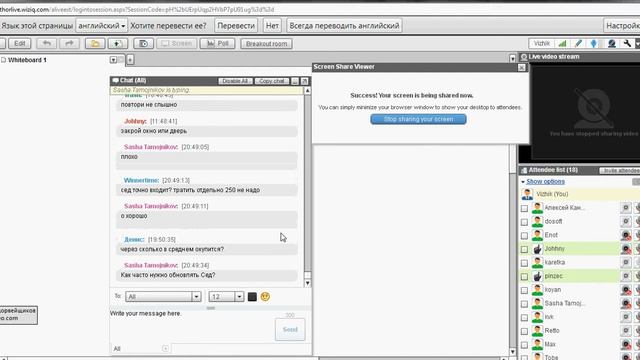Open the Whiteboard 1 tab dropdown arrow
This screenshot has height=360, width=640.
[x=113, y=60]
